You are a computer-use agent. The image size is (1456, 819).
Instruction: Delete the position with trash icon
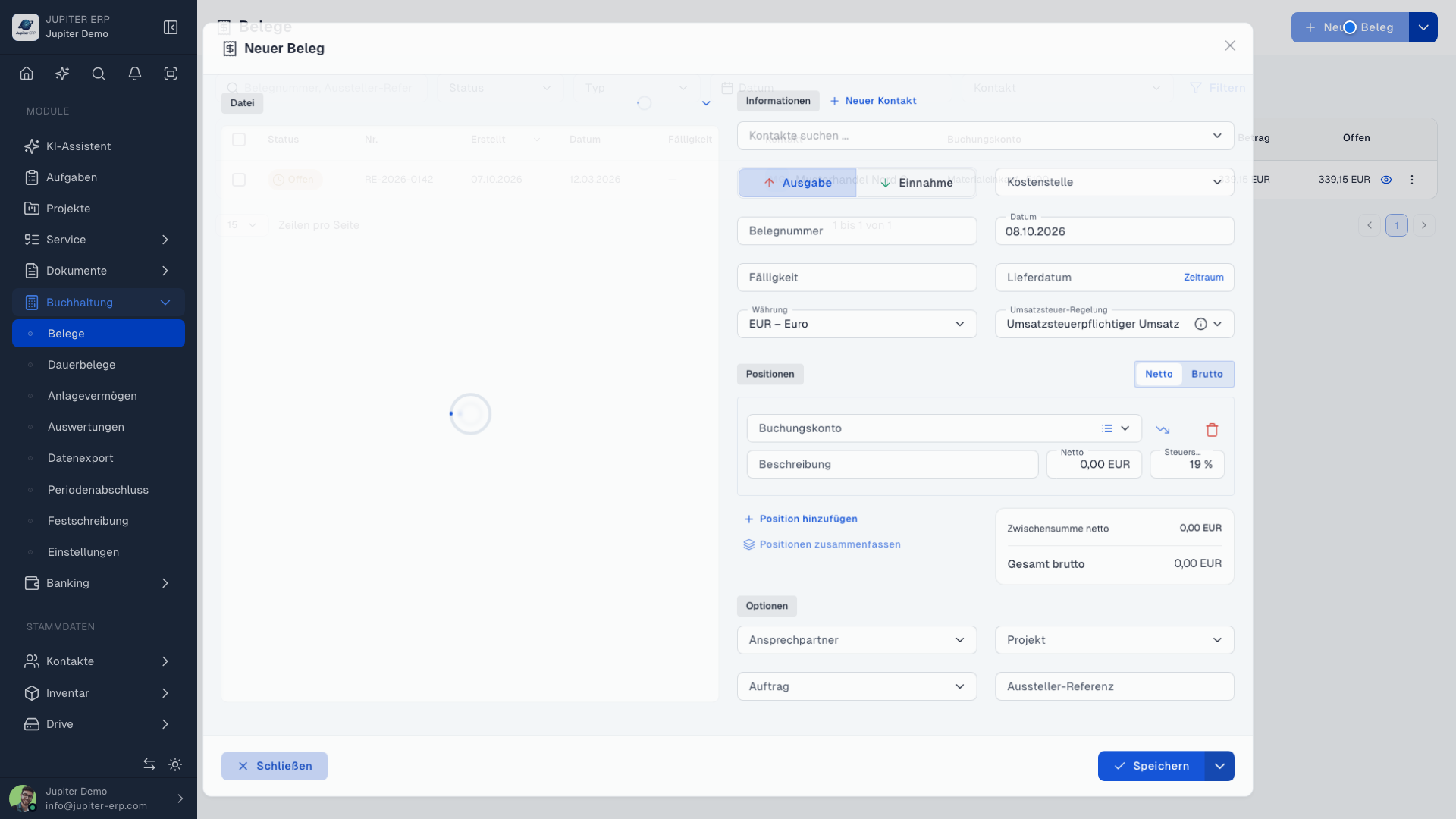(1212, 430)
